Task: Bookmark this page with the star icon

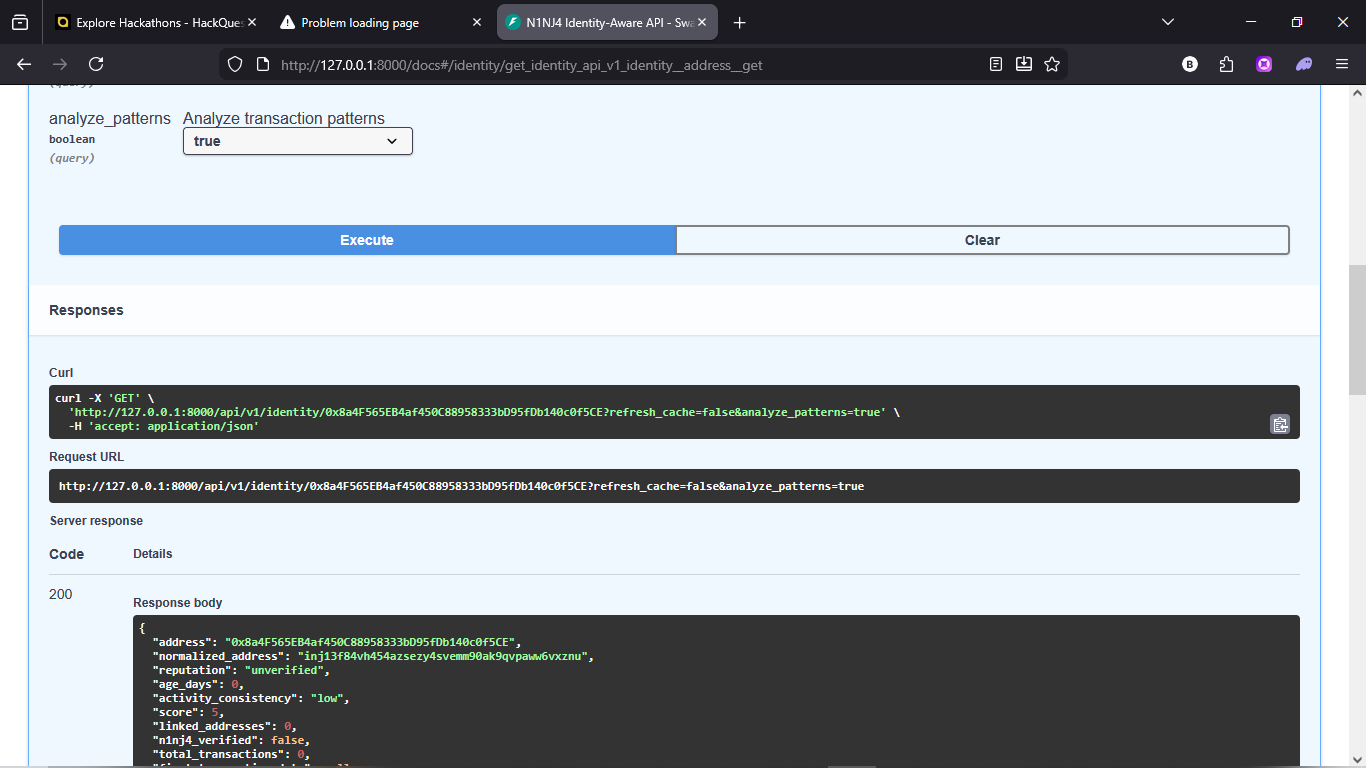Action: [1052, 64]
